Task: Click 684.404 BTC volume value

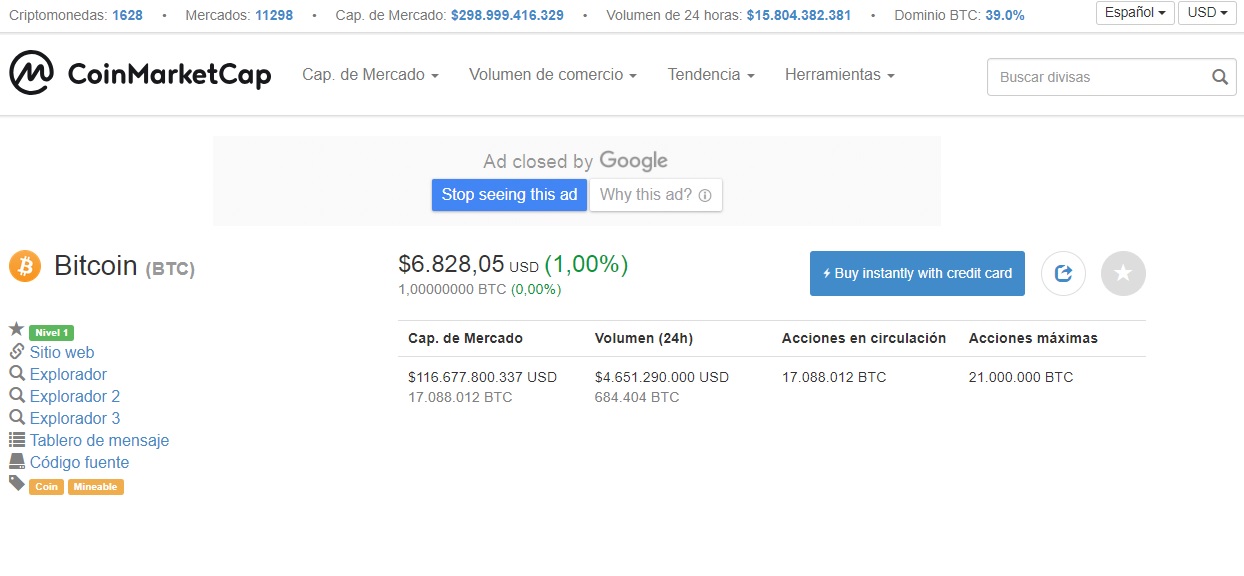Action: (637, 397)
